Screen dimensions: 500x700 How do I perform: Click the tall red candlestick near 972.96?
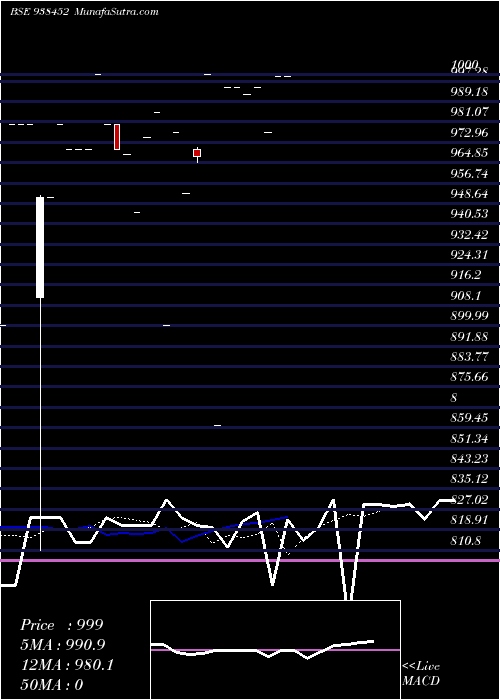click(117, 137)
